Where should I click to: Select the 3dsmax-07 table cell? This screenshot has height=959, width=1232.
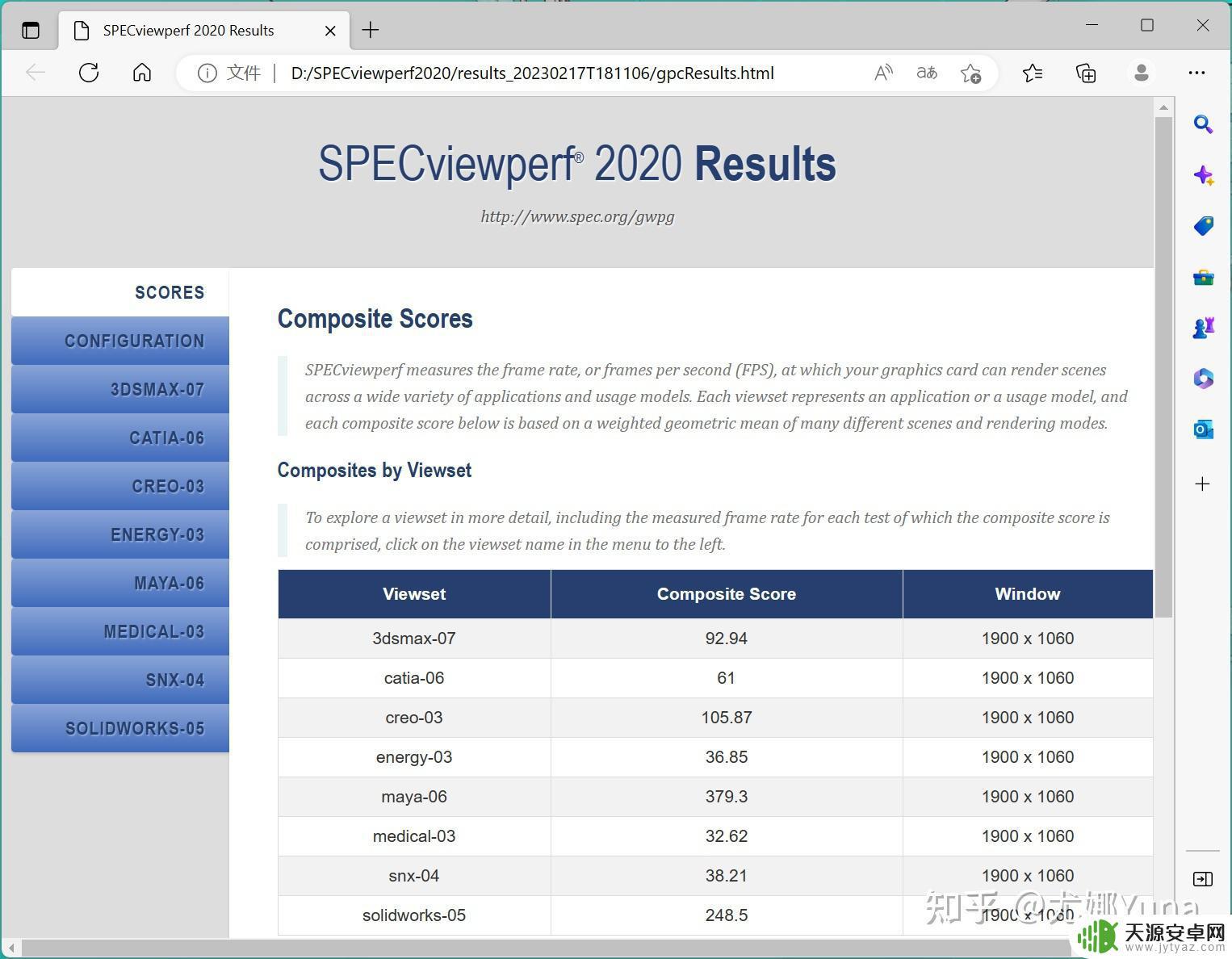[x=414, y=639]
